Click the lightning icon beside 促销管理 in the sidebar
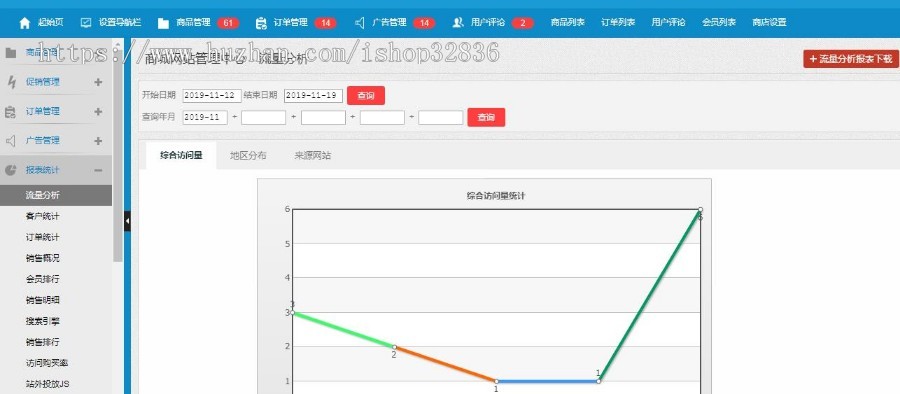The image size is (900, 394). pos(11,82)
